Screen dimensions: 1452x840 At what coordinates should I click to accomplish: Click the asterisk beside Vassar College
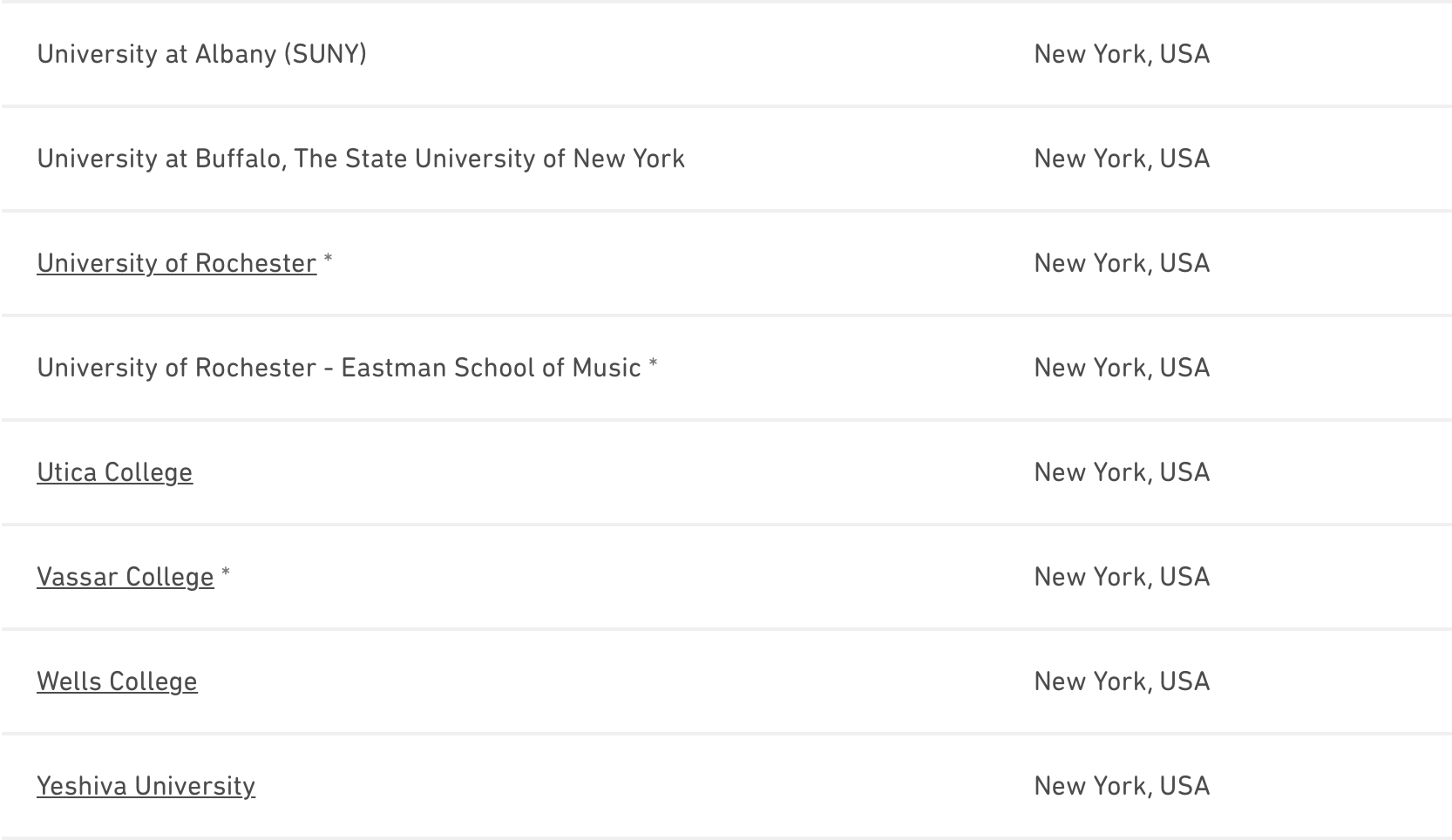point(225,573)
